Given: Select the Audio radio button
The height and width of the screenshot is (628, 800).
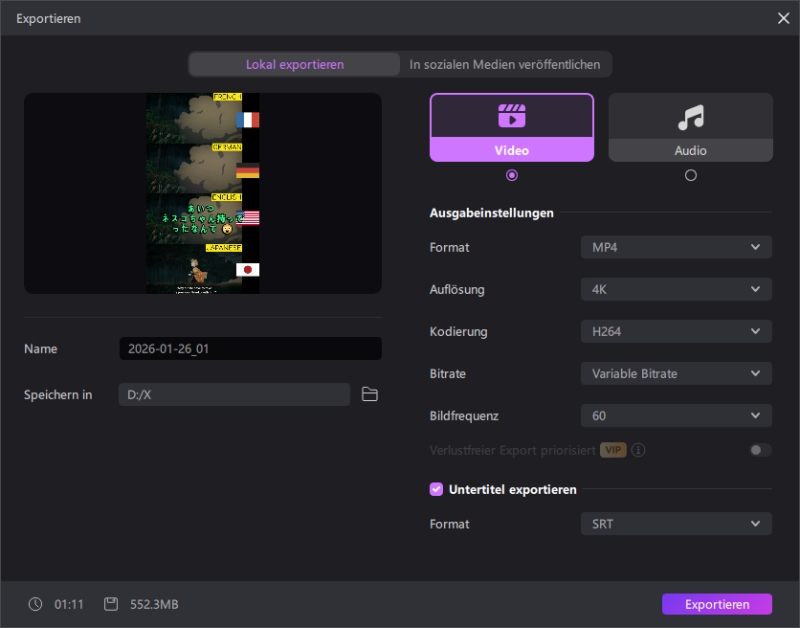Looking at the screenshot, I should point(690,175).
